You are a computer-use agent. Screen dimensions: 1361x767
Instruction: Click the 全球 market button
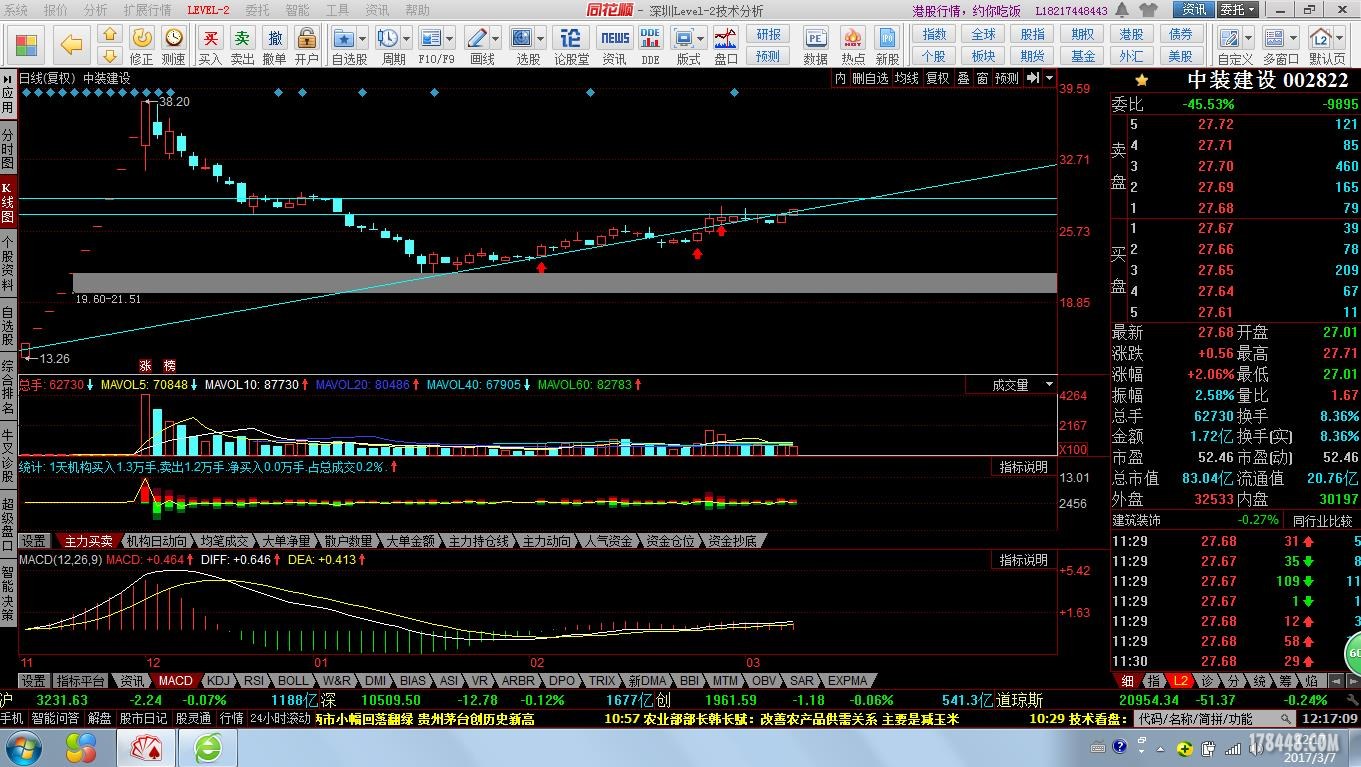pyautogui.click(x=984, y=35)
